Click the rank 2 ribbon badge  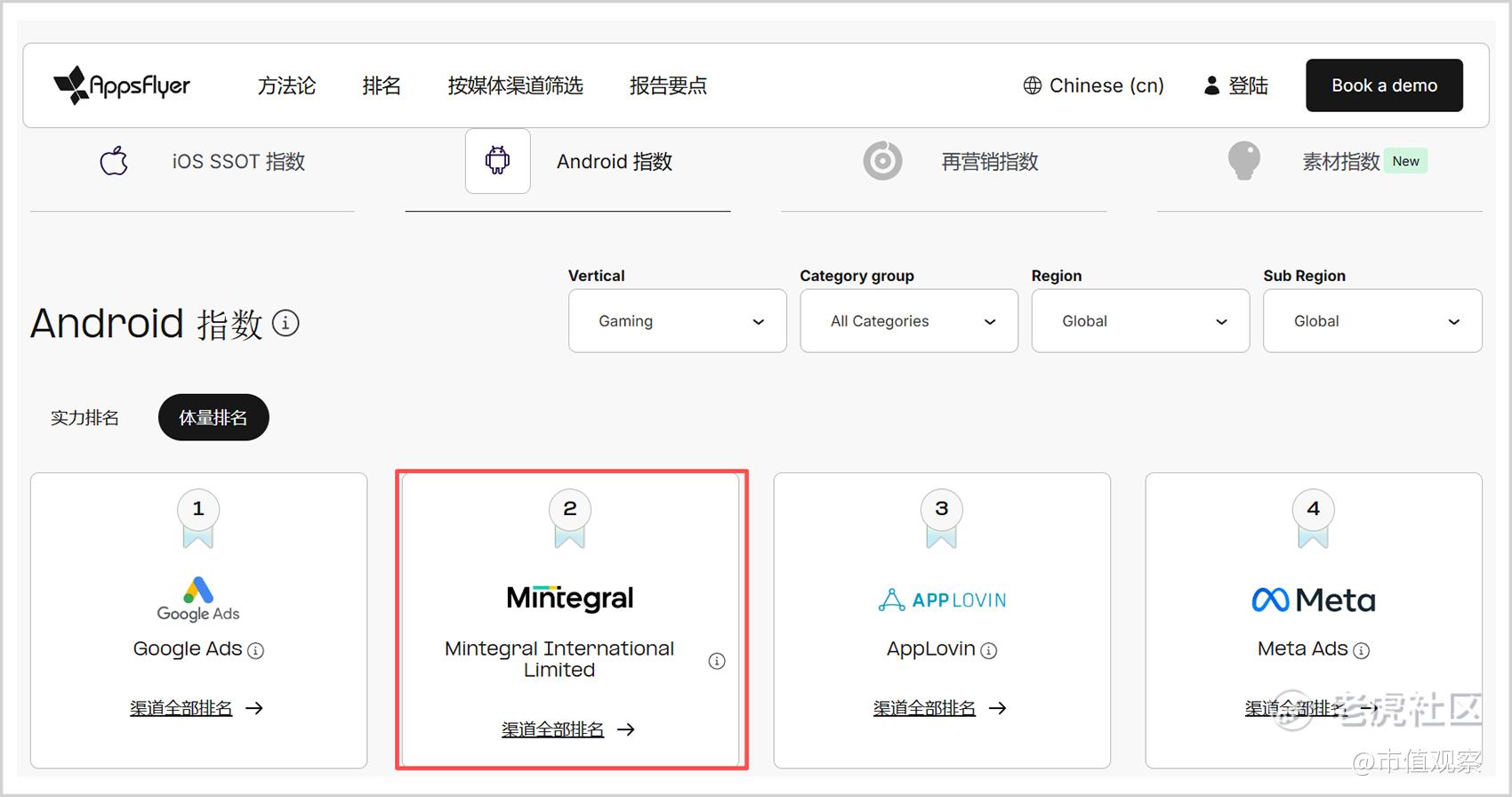point(570,519)
